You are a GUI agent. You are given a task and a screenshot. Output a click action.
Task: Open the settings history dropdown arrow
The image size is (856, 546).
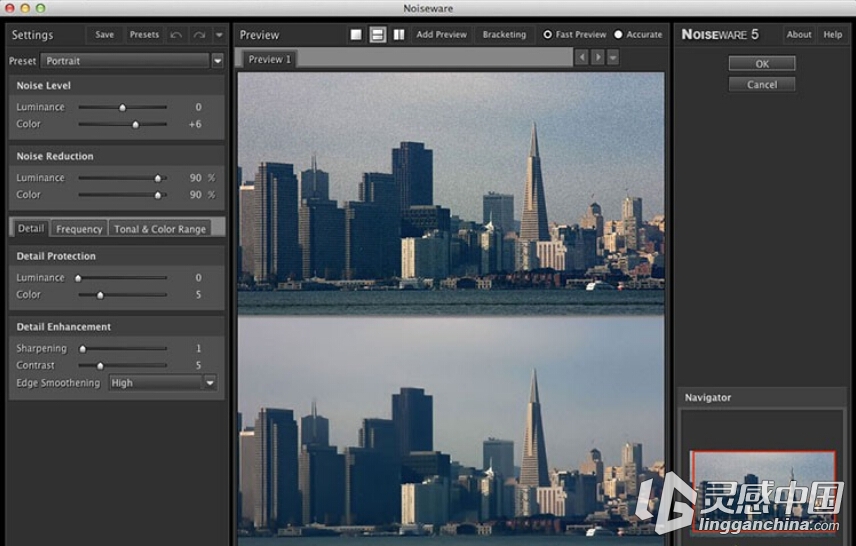219,35
